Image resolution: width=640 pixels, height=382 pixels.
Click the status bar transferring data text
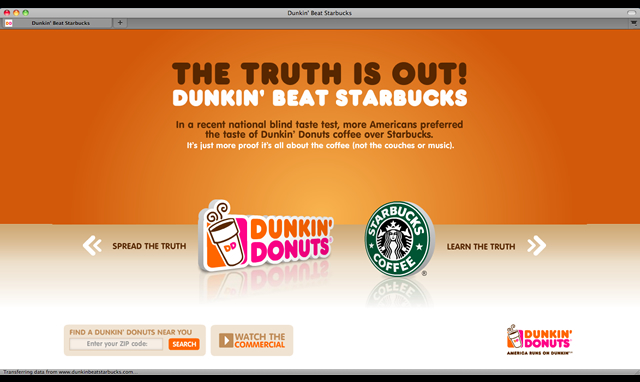pos(70,372)
